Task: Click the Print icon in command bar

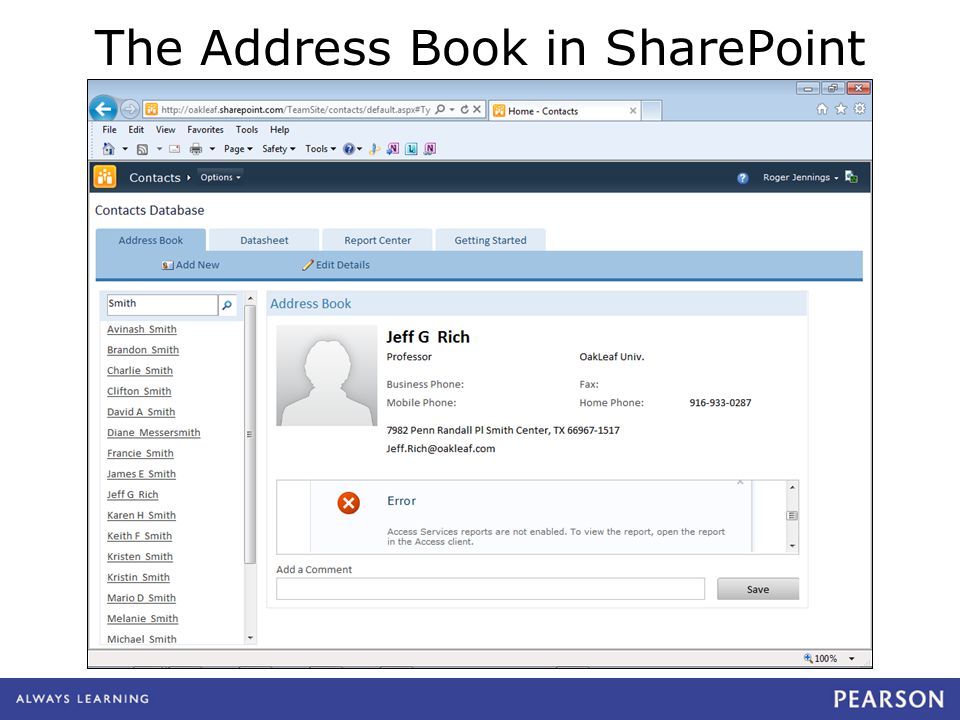Action: coord(196,149)
